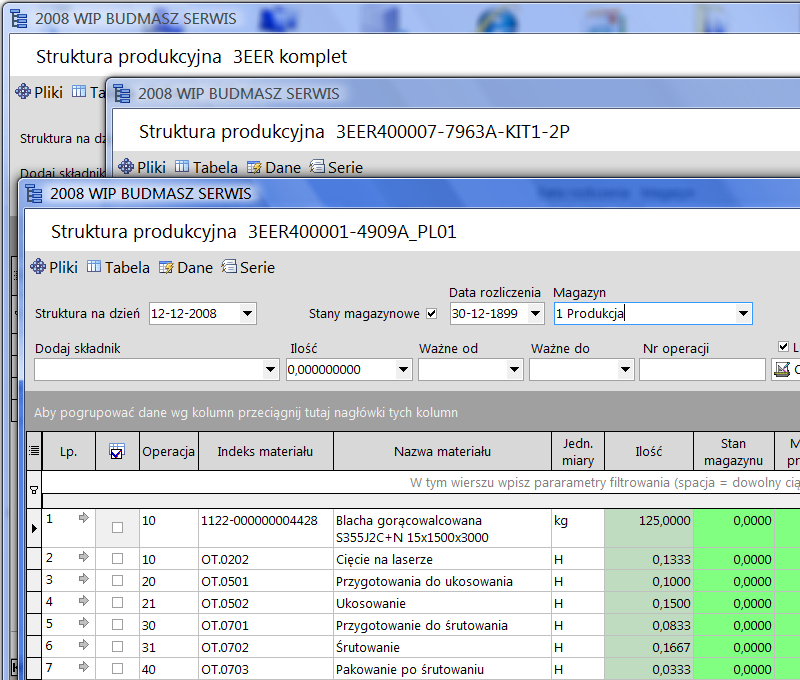Open Serie menu in the 4909A_PL01 window
This screenshot has width=800, height=680.
(x=248, y=267)
